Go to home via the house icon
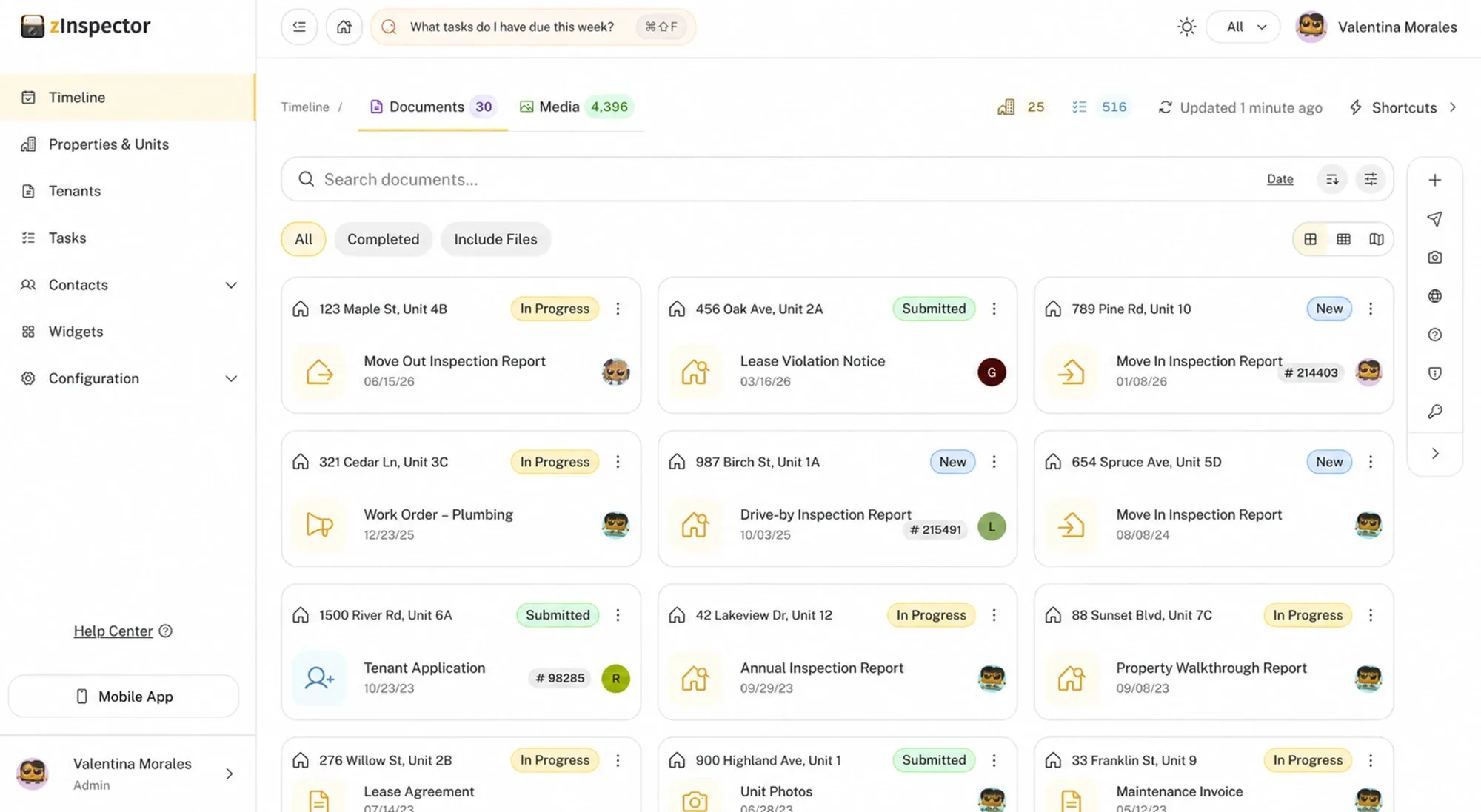Image resolution: width=1481 pixels, height=812 pixels. pyautogui.click(x=344, y=27)
